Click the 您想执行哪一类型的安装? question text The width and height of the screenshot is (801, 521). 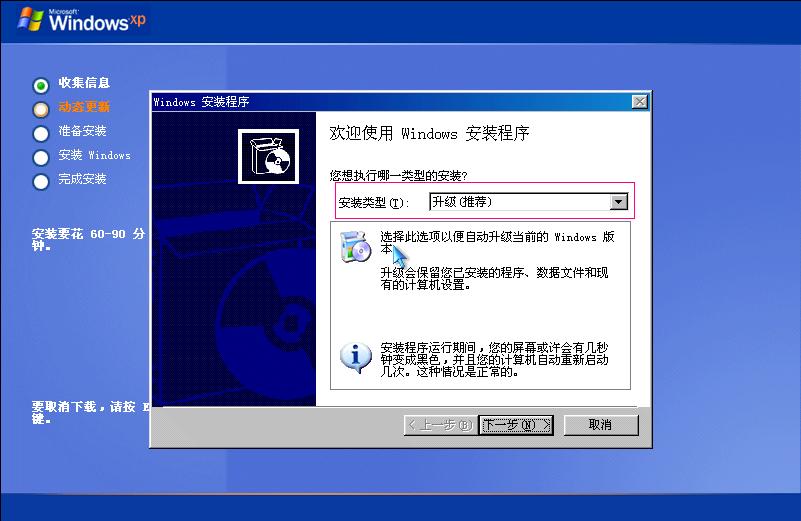click(398, 176)
